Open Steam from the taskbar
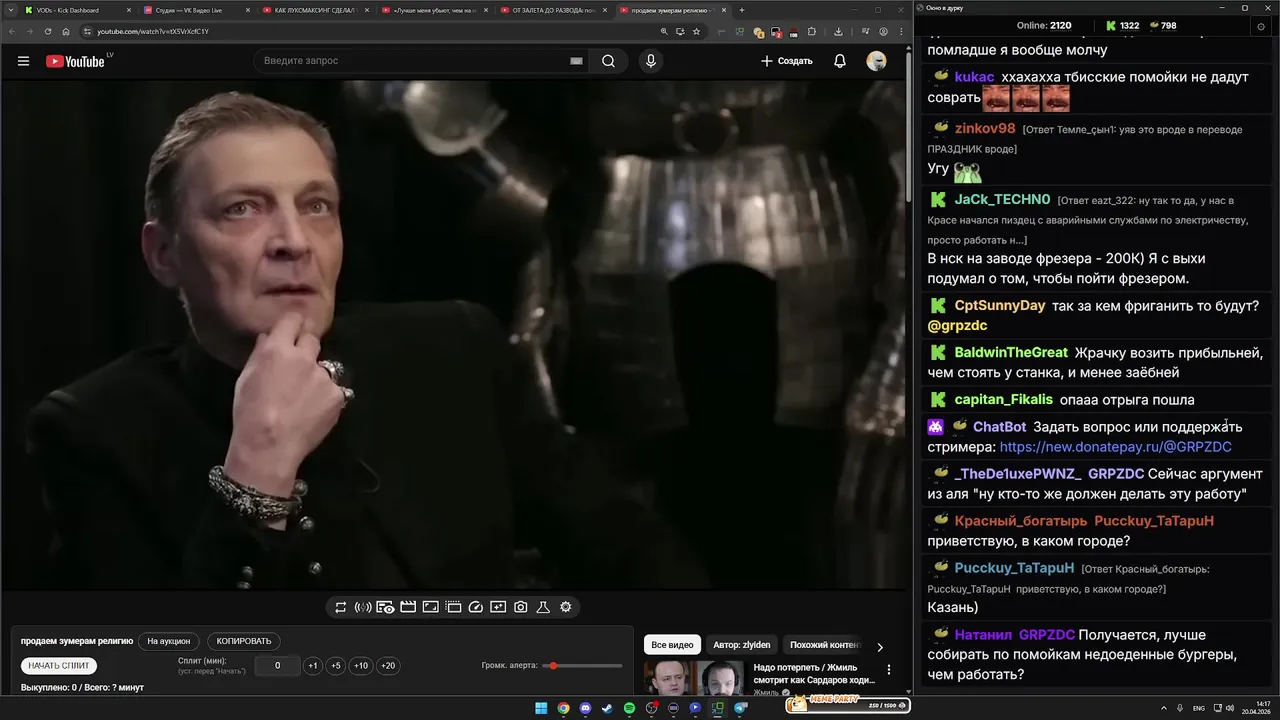The height and width of the screenshot is (720, 1280). [607, 708]
